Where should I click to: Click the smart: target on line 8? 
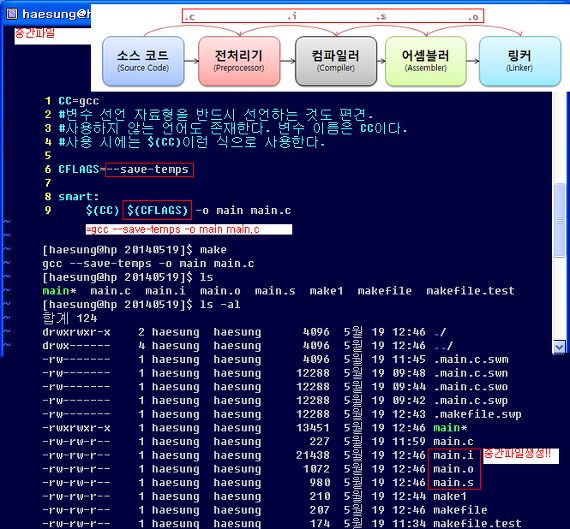(x=78, y=197)
